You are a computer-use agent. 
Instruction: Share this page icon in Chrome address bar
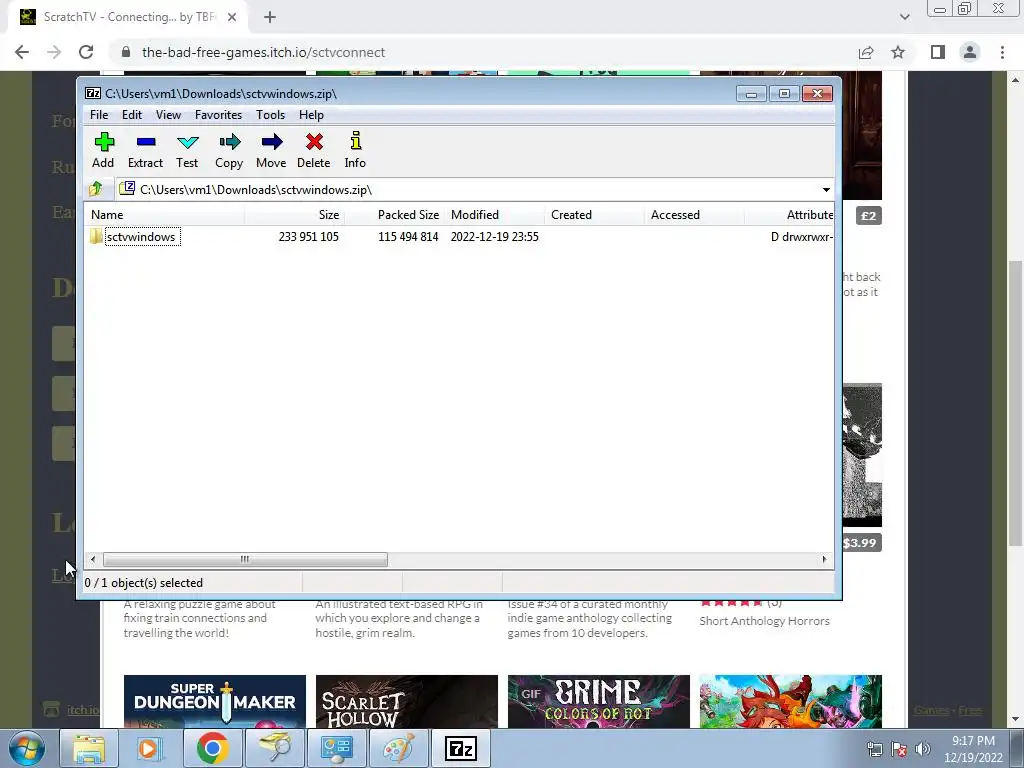click(867, 52)
